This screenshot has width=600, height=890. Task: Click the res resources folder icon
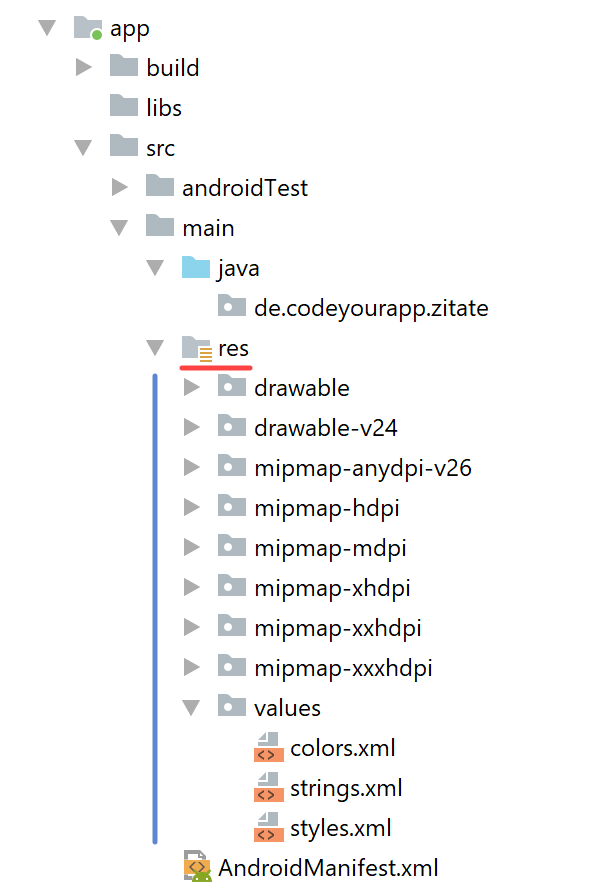click(x=197, y=348)
